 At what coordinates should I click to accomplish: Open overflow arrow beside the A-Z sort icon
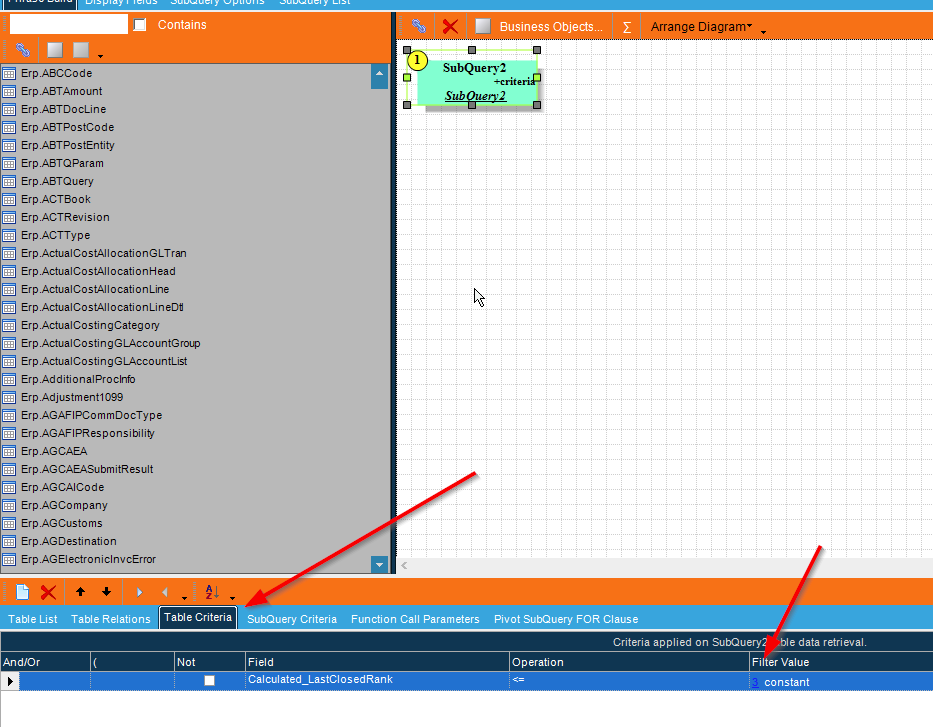pos(232,597)
